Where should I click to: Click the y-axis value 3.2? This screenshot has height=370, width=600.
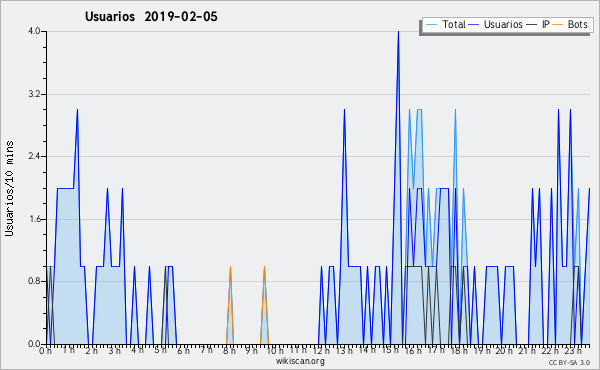(34, 94)
